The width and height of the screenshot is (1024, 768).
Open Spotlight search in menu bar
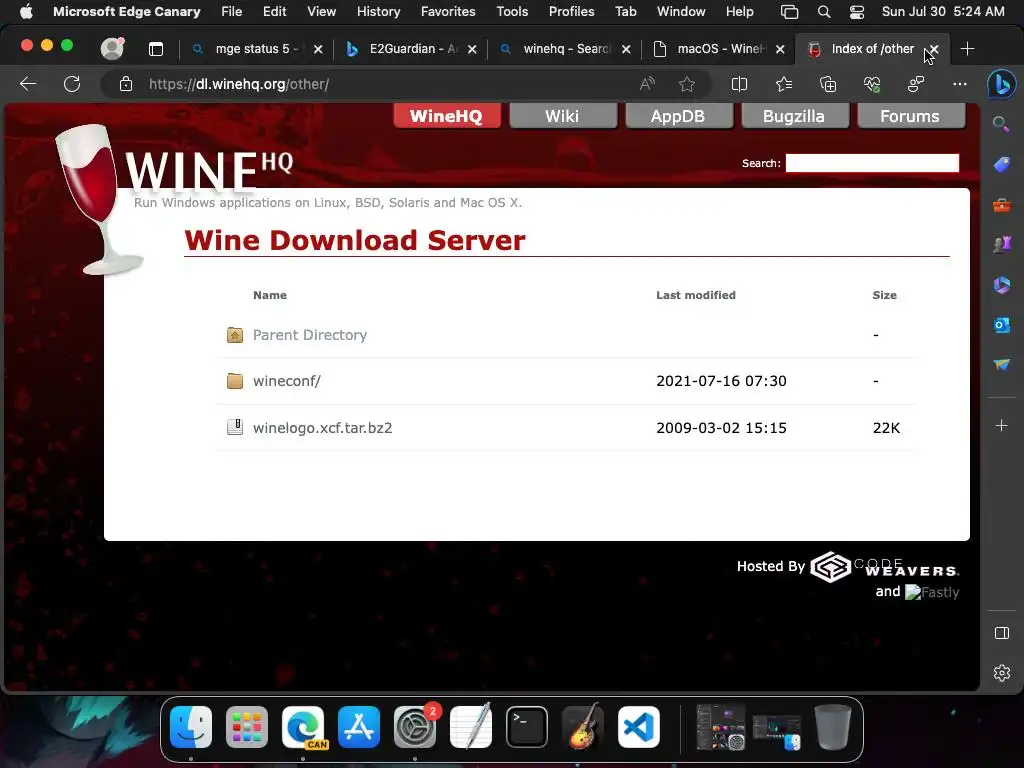click(824, 12)
